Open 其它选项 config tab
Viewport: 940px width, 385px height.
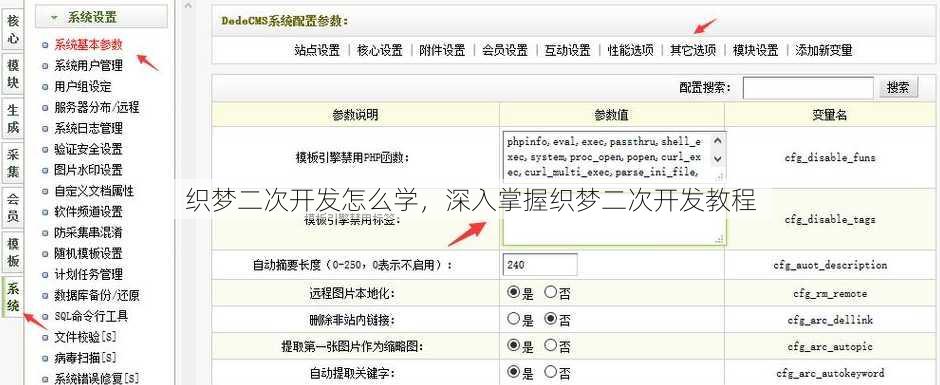pyautogui.click(x=692, y=50)
